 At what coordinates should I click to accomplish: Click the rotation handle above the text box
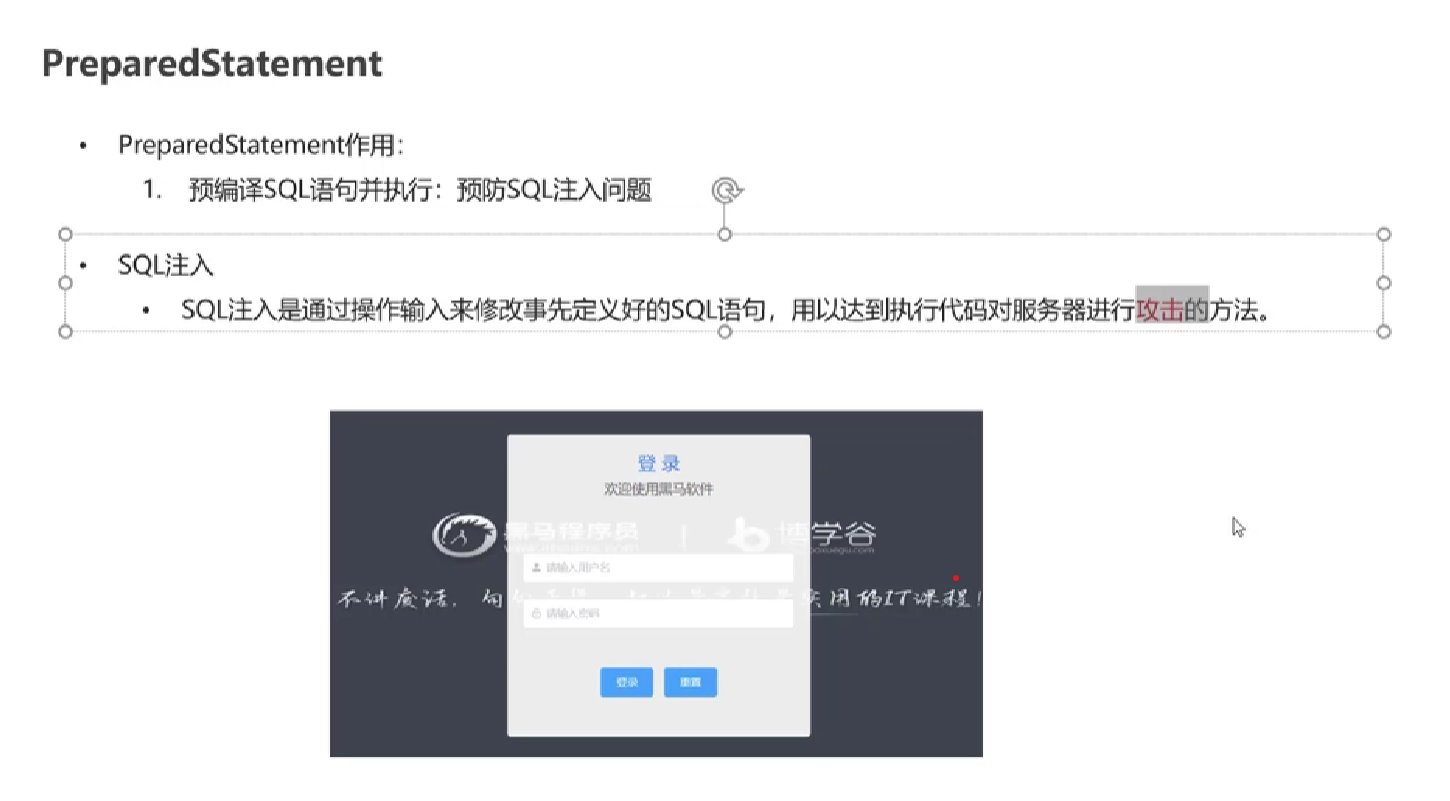coord(727,190)
